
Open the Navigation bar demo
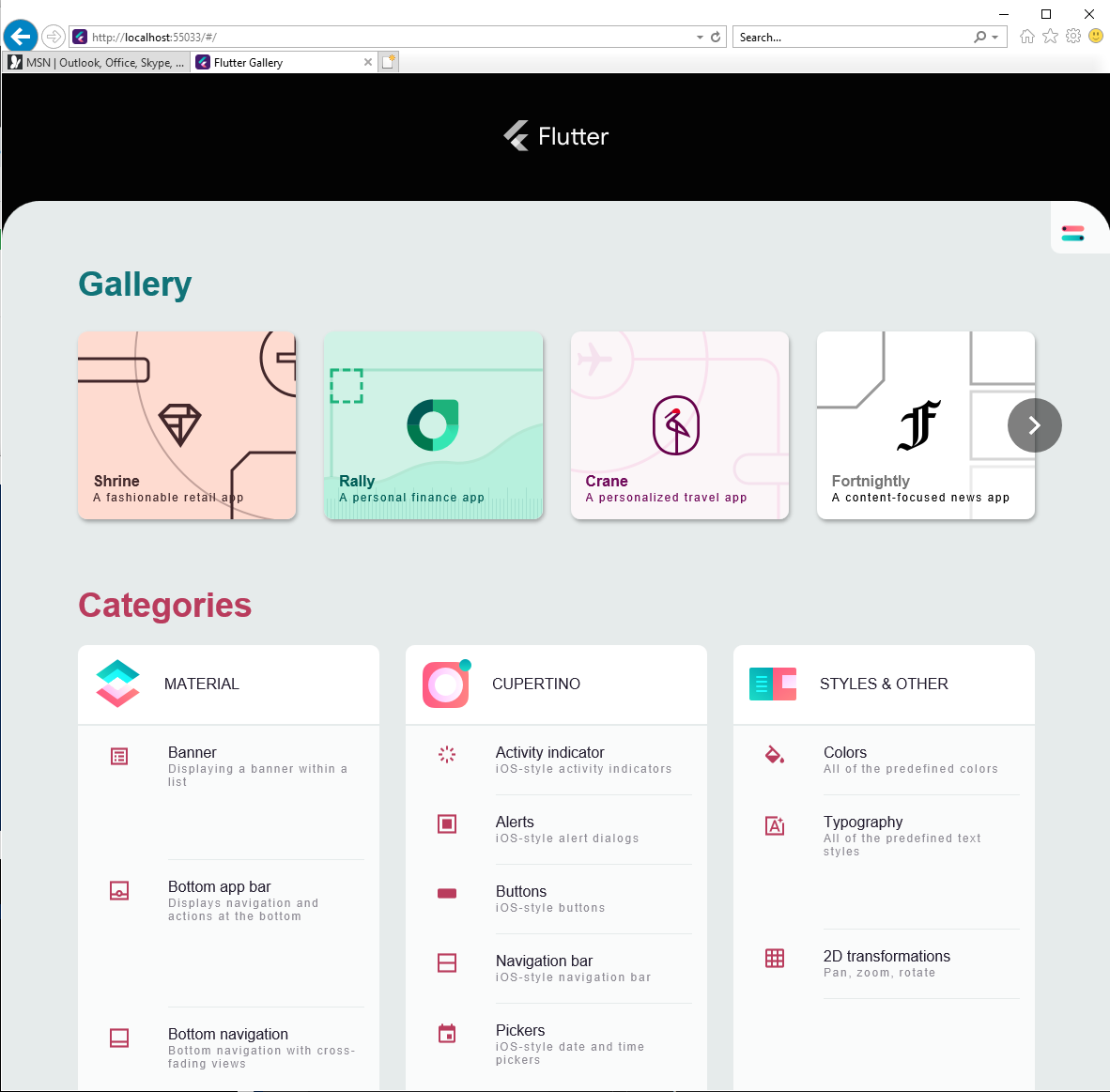tap(557, 968)
